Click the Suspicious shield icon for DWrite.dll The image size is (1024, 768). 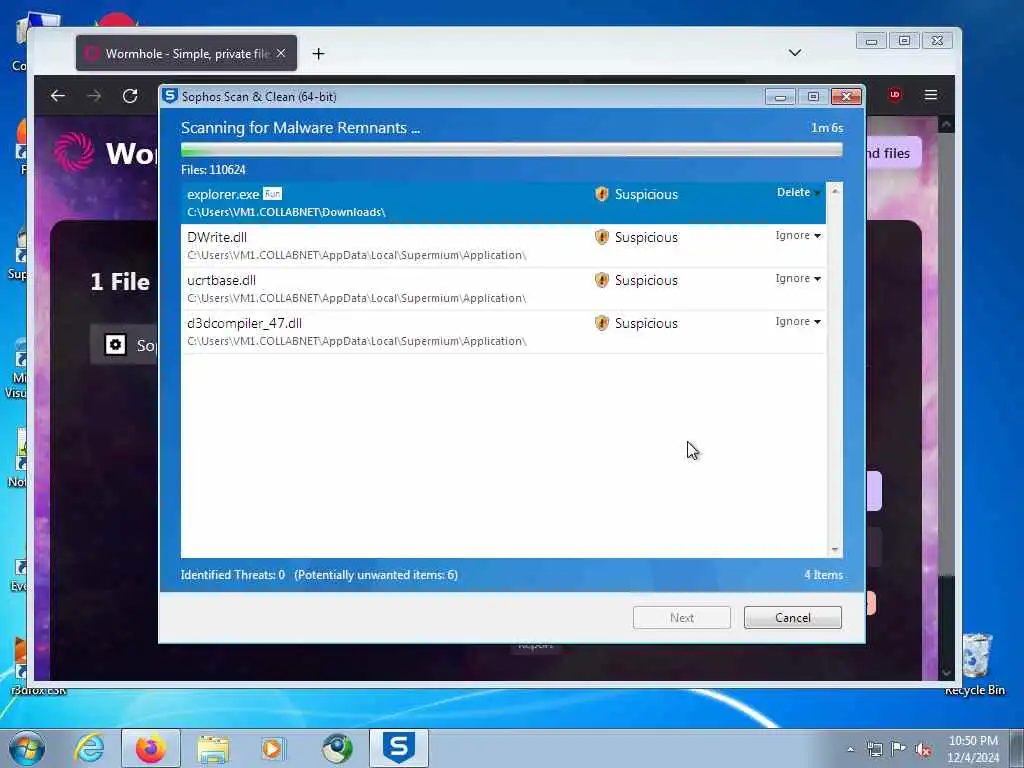tap(601, 237)
